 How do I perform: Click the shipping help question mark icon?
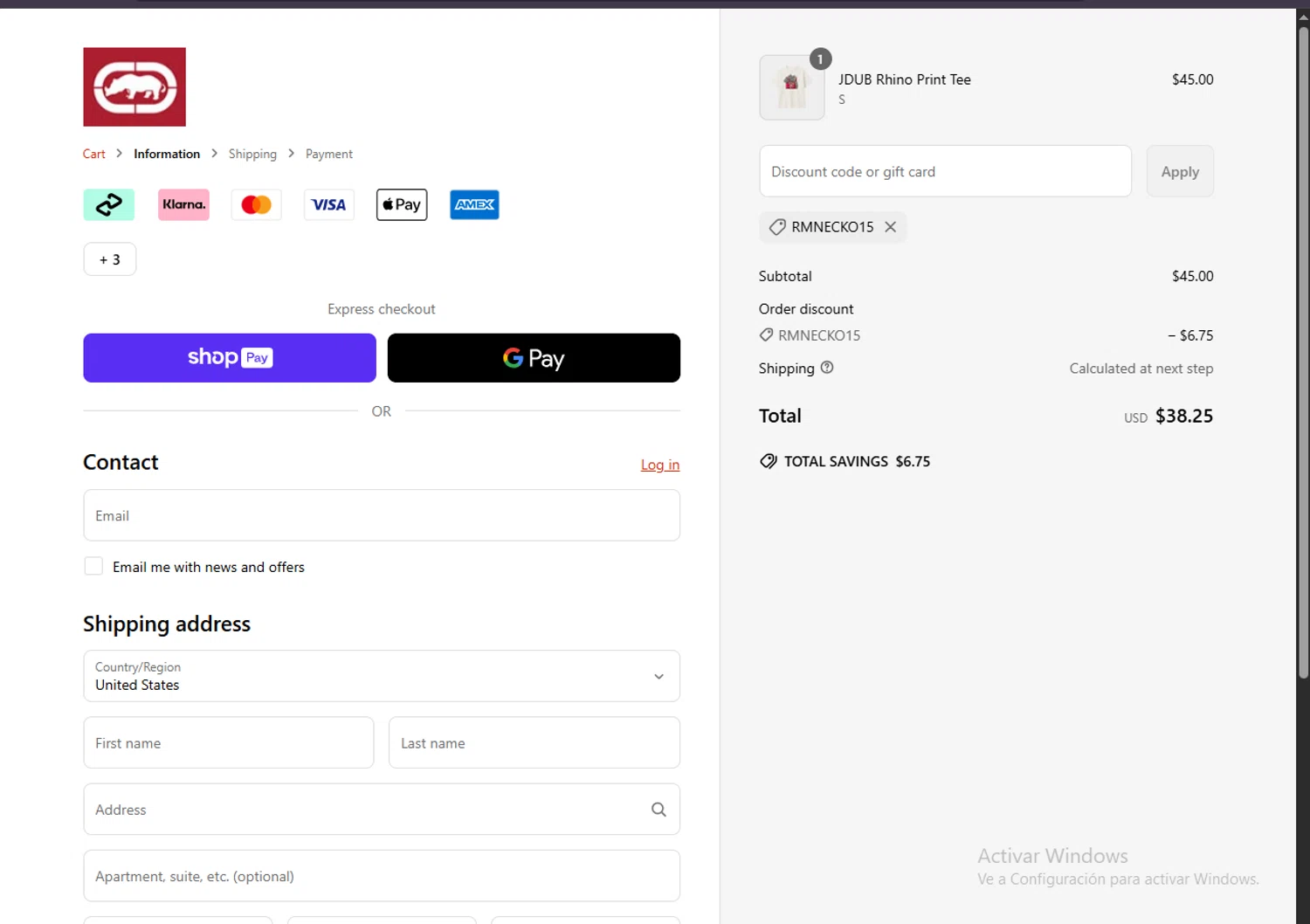click(827, 368)
